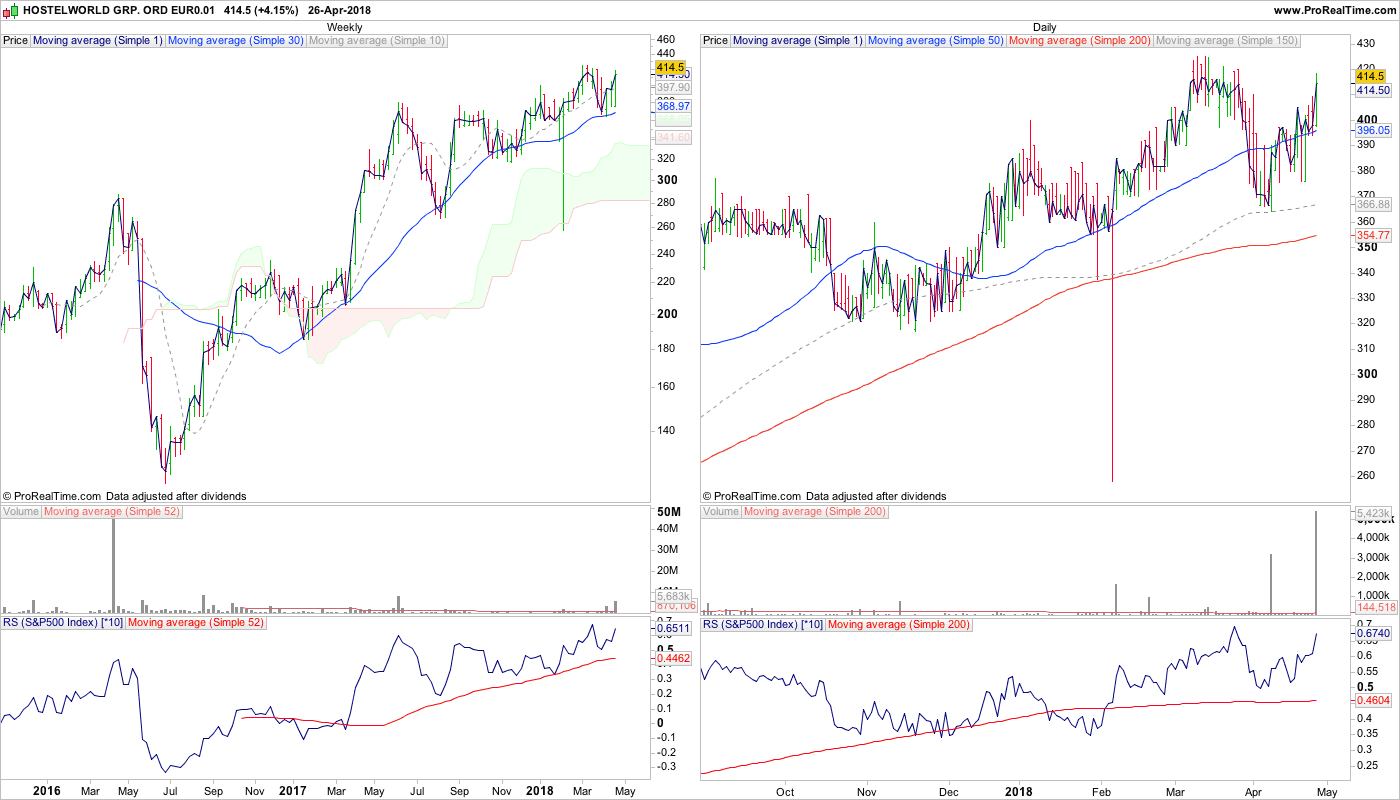Toggle the greyed daily Moving average (Simple 150)
This screenshot has height=800, width=1400.
1227,41
